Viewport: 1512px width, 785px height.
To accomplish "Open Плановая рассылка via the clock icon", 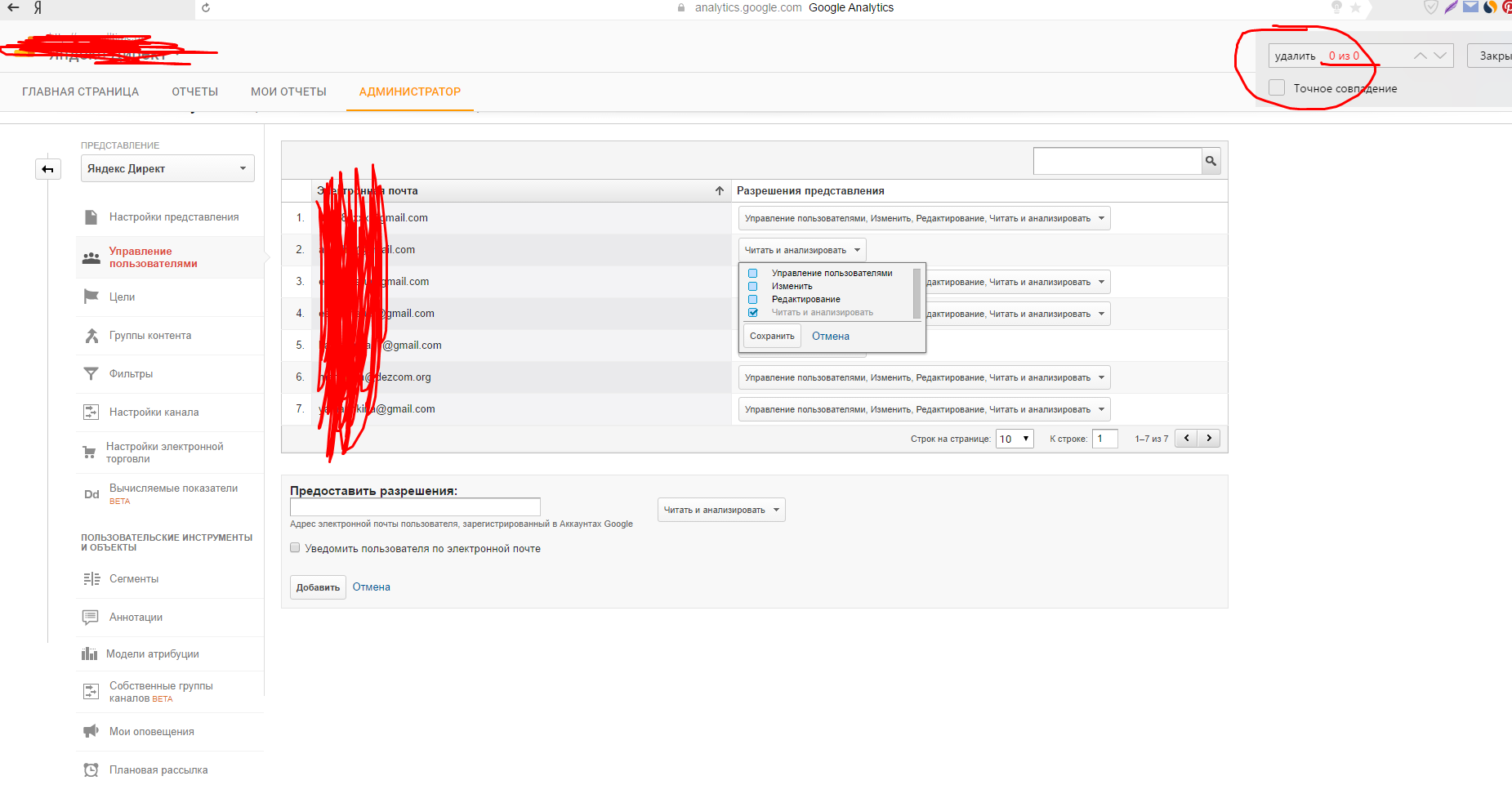I will coord(91,770).
